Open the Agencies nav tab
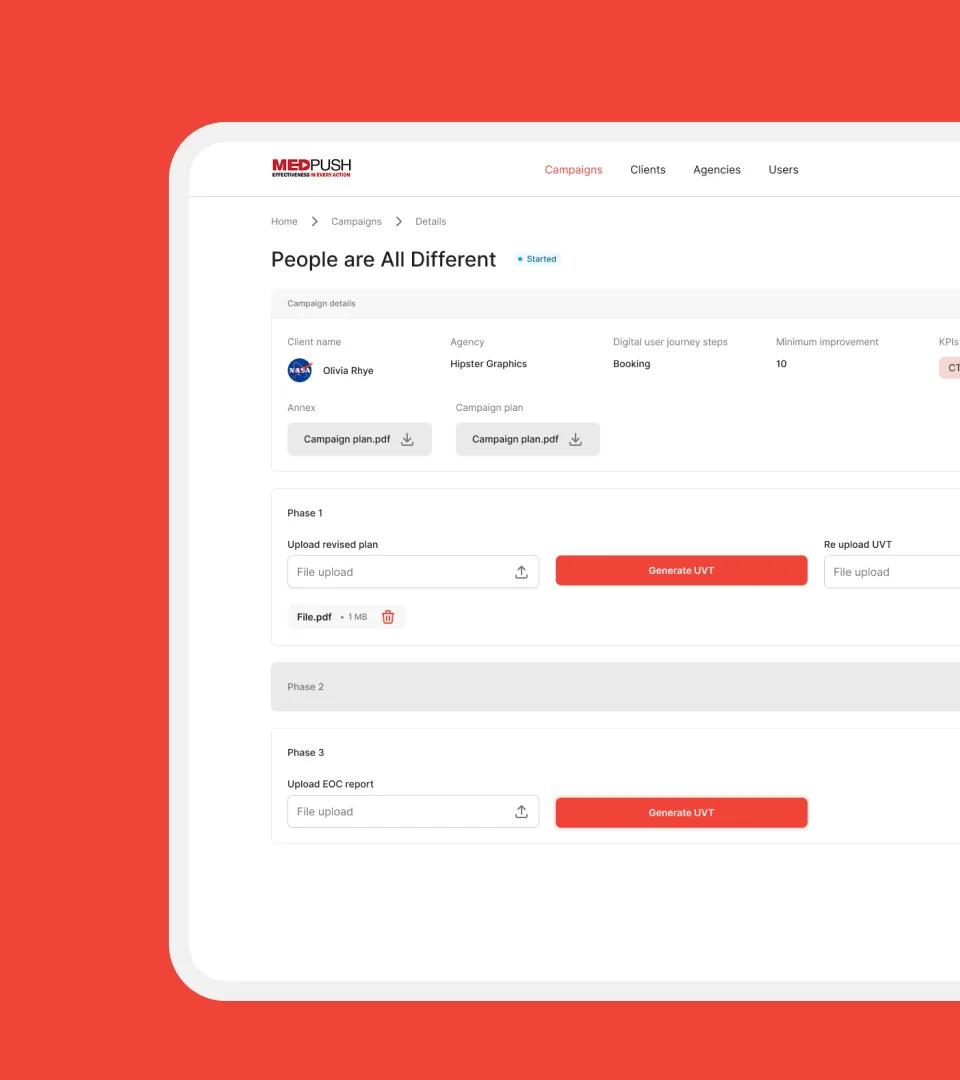960x1080 pixels. (716, 169)
